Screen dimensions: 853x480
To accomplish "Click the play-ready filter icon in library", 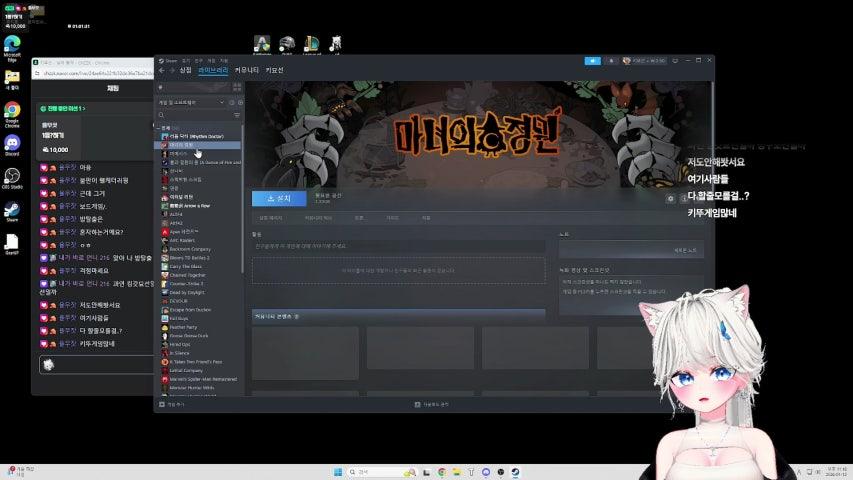I will 239,102.
